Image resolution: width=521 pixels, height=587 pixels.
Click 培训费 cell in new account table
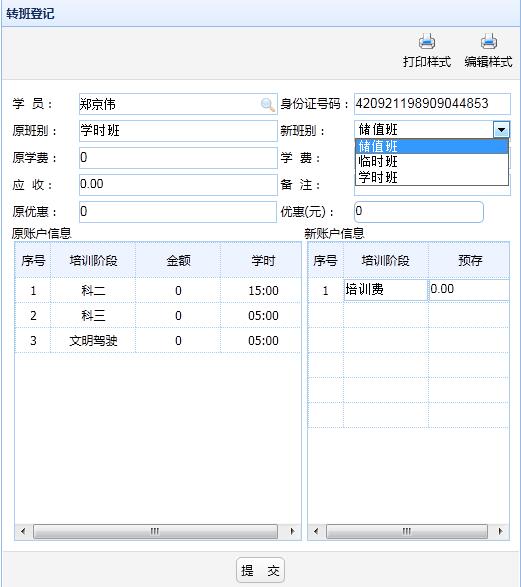(x=386, y=289)
